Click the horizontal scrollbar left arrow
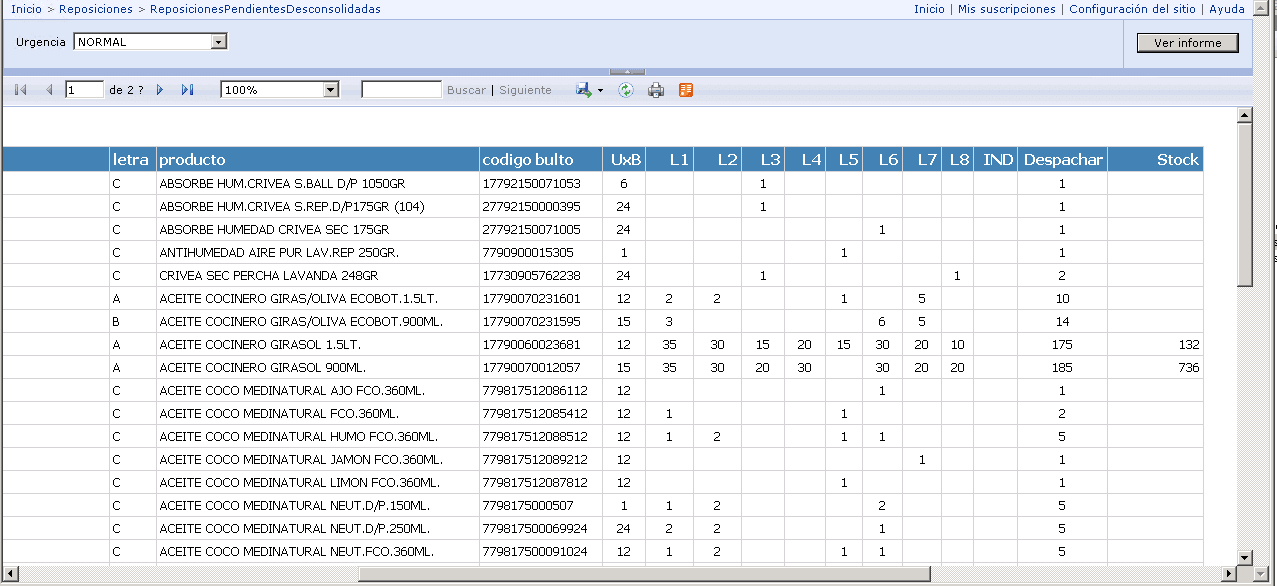The height and width of the screenshot is (586, 1277). [10, 574]
